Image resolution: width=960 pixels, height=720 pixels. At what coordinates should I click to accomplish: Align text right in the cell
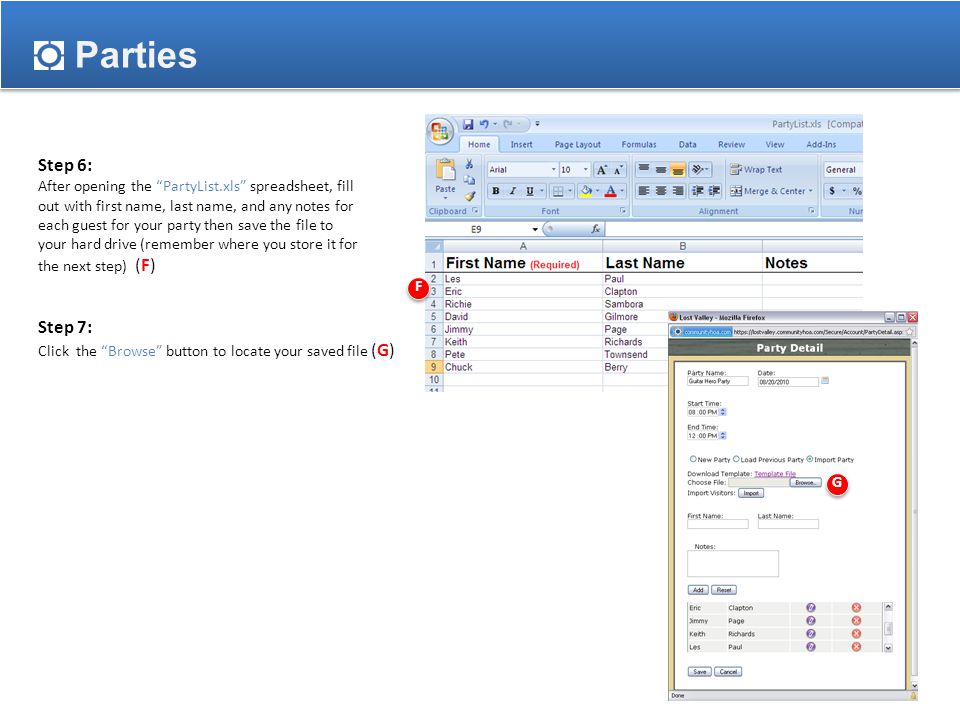coord(678,191)
